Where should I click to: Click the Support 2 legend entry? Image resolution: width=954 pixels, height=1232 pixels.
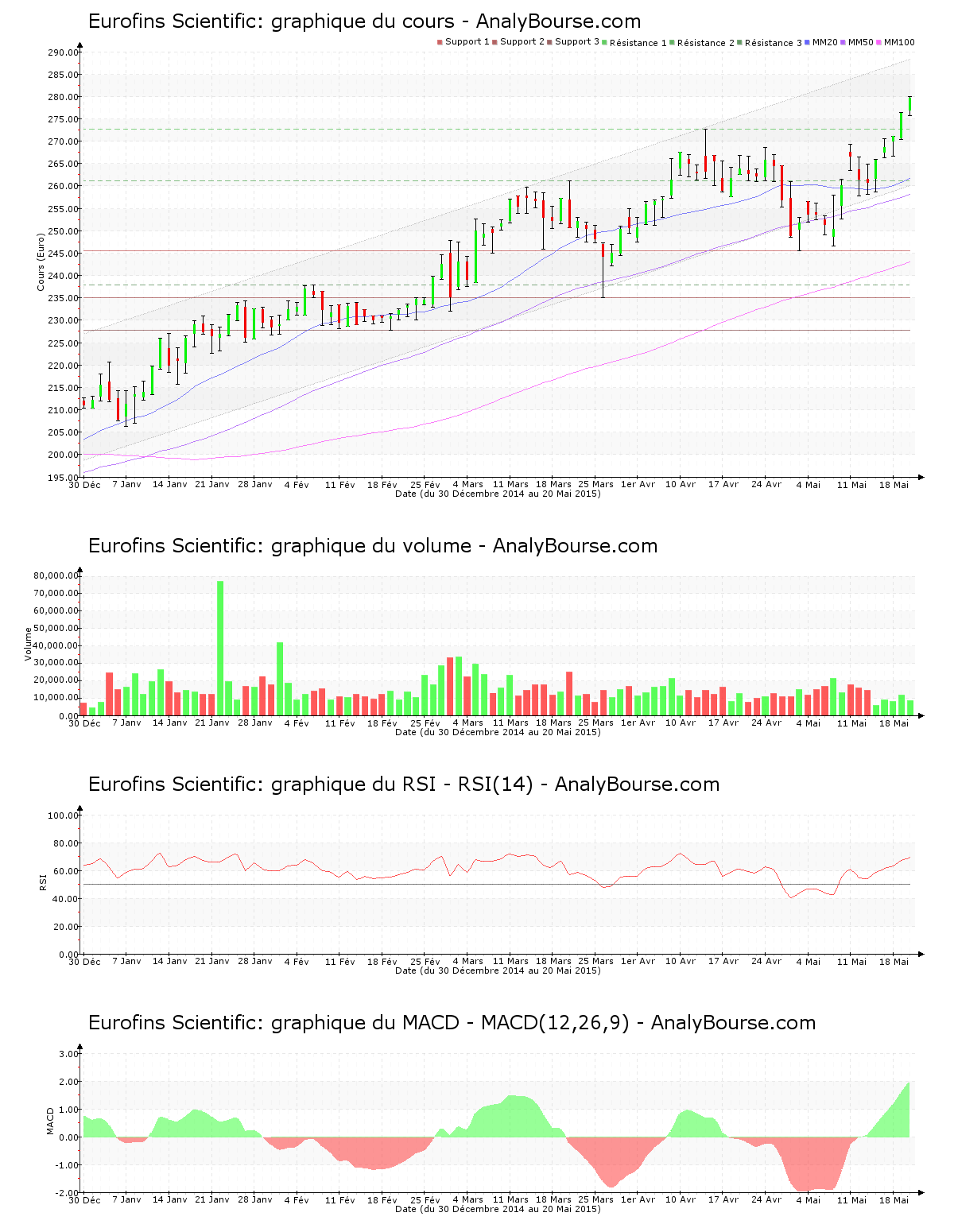pyautogui.click(x=518, y=42)
